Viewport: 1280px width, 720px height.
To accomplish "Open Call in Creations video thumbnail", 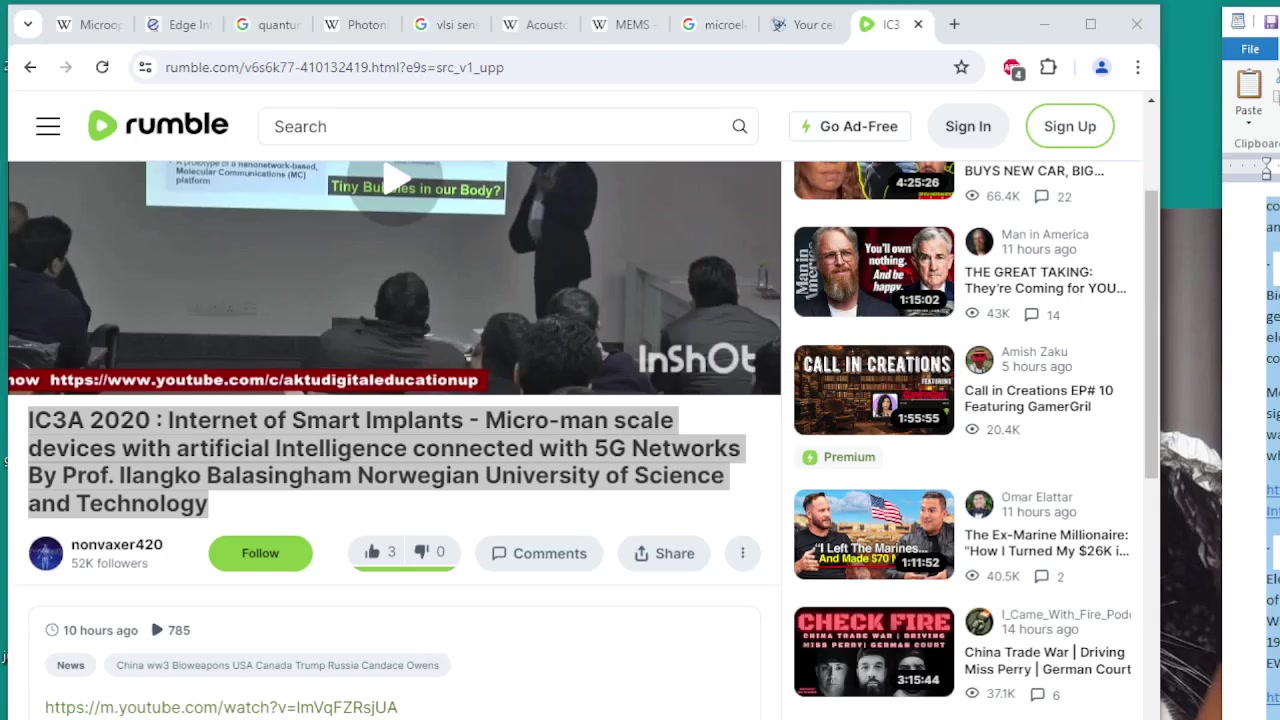I will [874, 390].
